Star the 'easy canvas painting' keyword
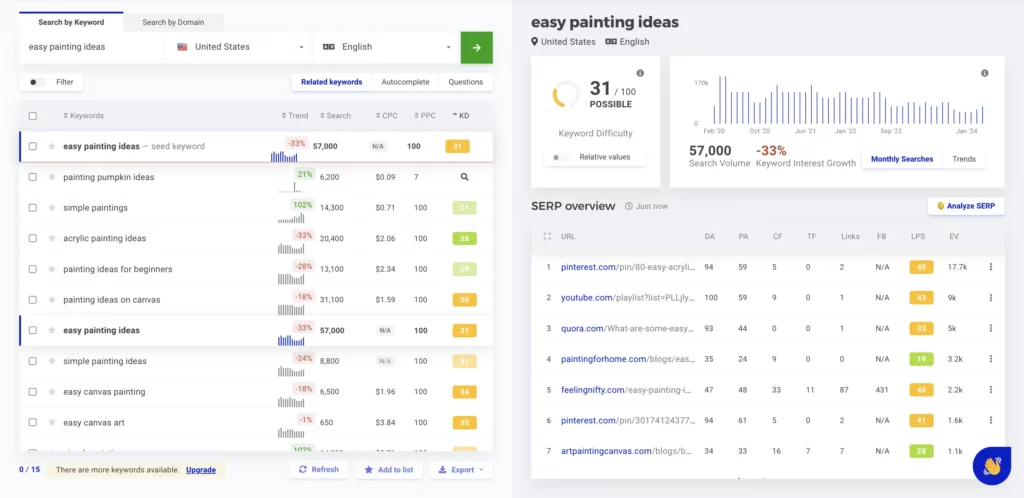1024x498 pixels. 52,392
